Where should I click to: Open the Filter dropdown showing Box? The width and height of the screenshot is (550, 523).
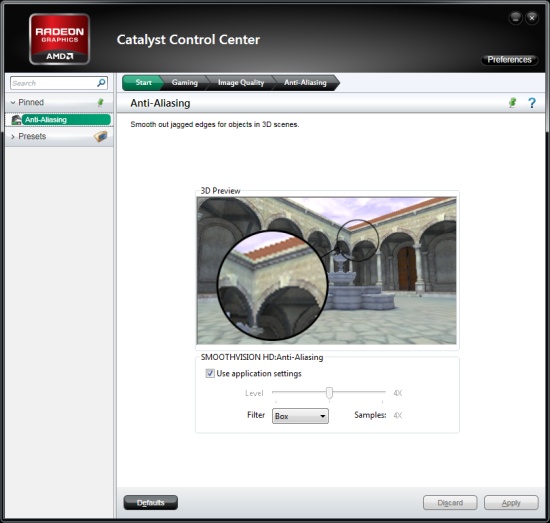click(300, 416)
